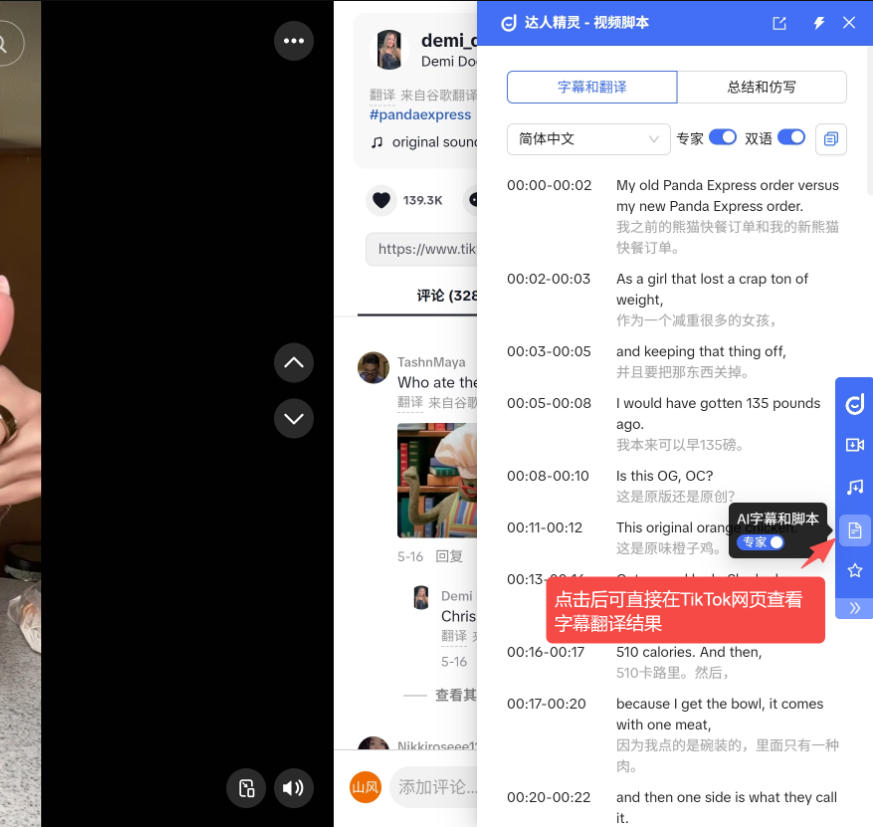The width and height of the screenshot is (873, 827).
Task: Collapse side toolbar with double chevron
Action: click(x=855, y=608)
